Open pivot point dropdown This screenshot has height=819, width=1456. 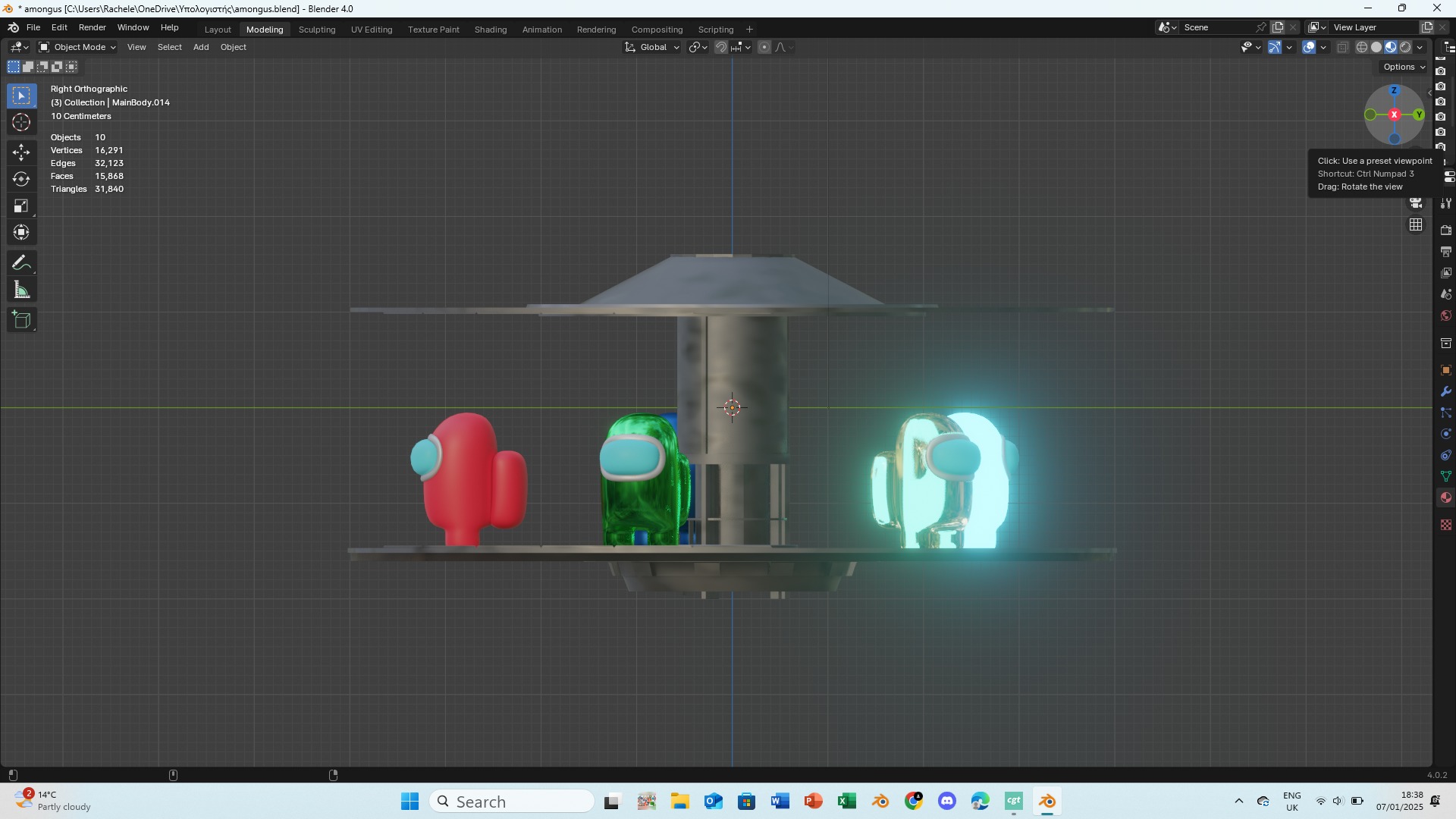[698, 47]
